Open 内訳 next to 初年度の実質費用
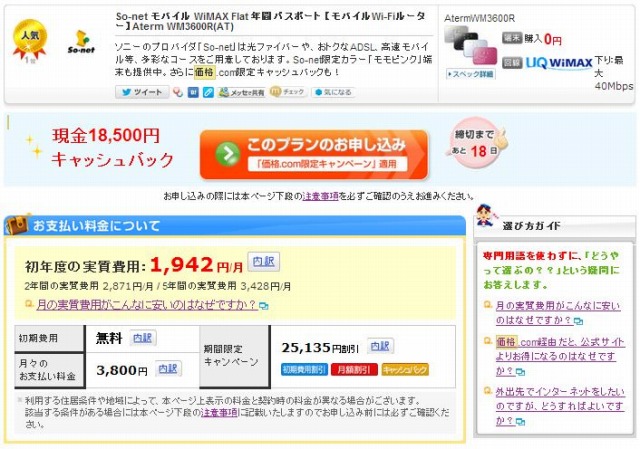The height and width of the screenshot is (449, 640). click(x=264, y=262)
